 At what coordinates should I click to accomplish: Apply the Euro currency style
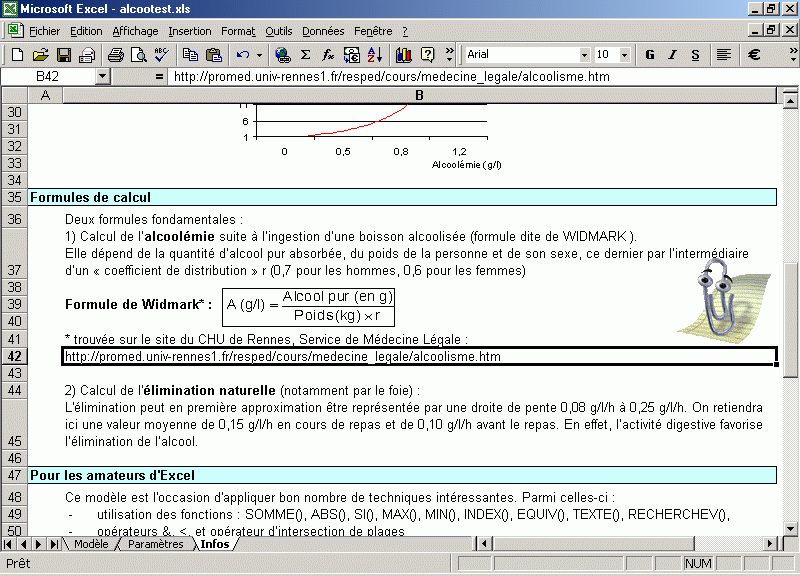point(754,55)
